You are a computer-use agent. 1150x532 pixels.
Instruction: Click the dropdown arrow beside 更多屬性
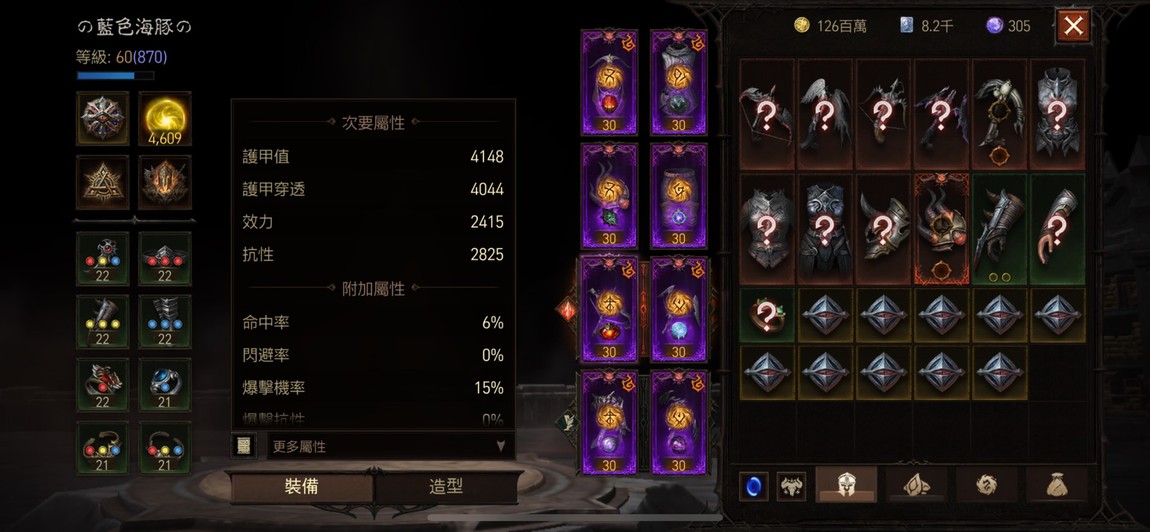pyautogui.click(x=501, y=445)
